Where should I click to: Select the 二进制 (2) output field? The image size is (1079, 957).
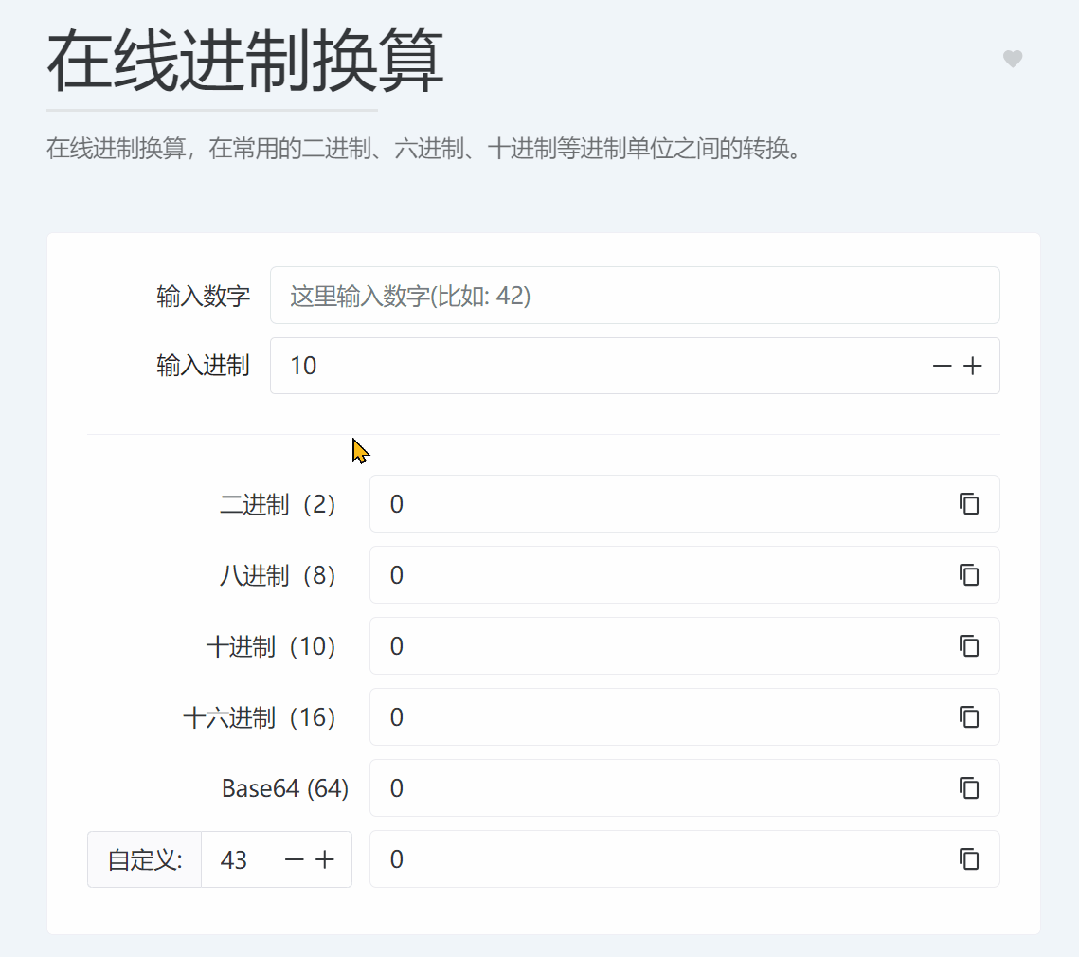pyautogui.click(x=684, y=504)
